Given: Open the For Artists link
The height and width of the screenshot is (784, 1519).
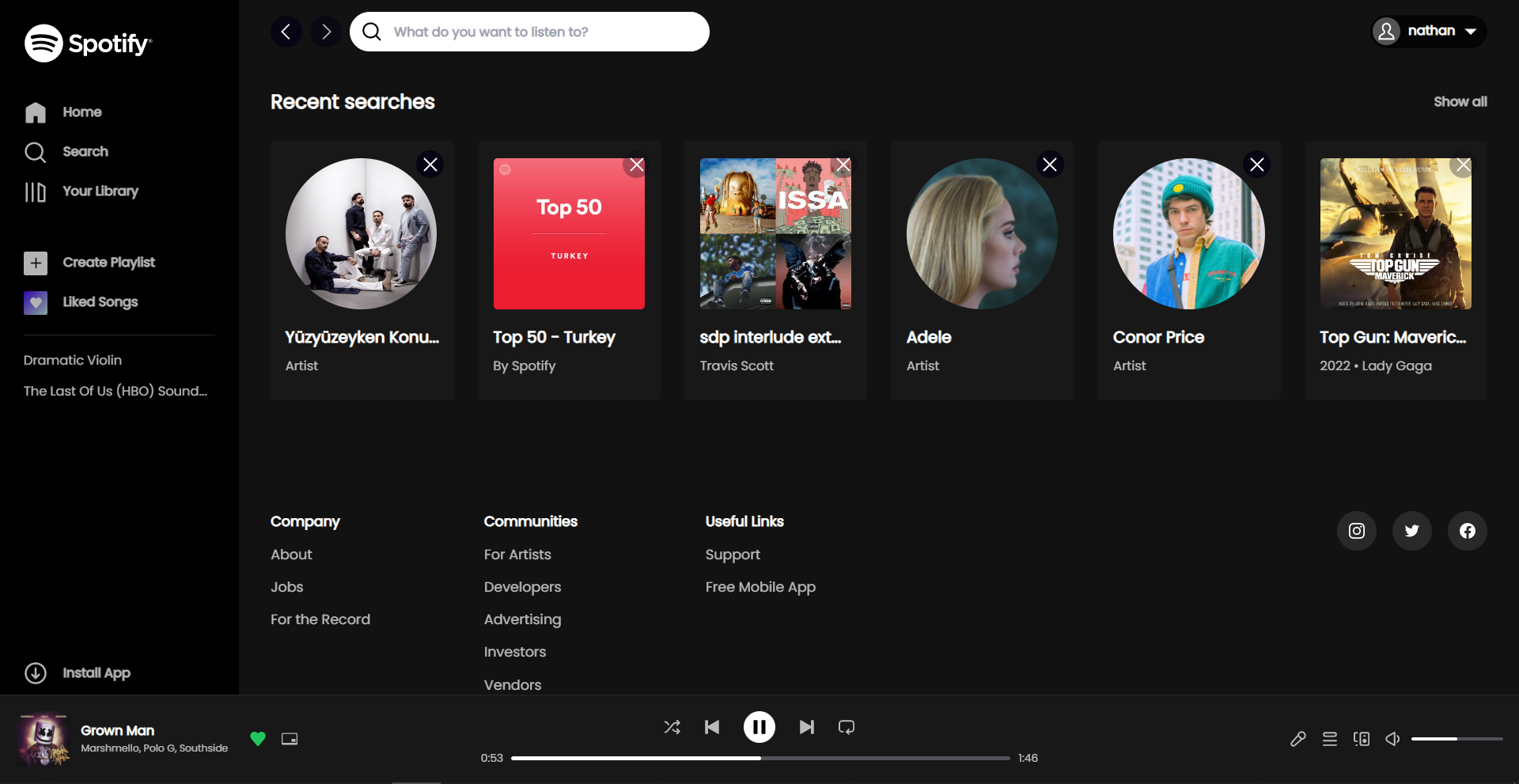Looking at the screenshot, I should [517, 554].
